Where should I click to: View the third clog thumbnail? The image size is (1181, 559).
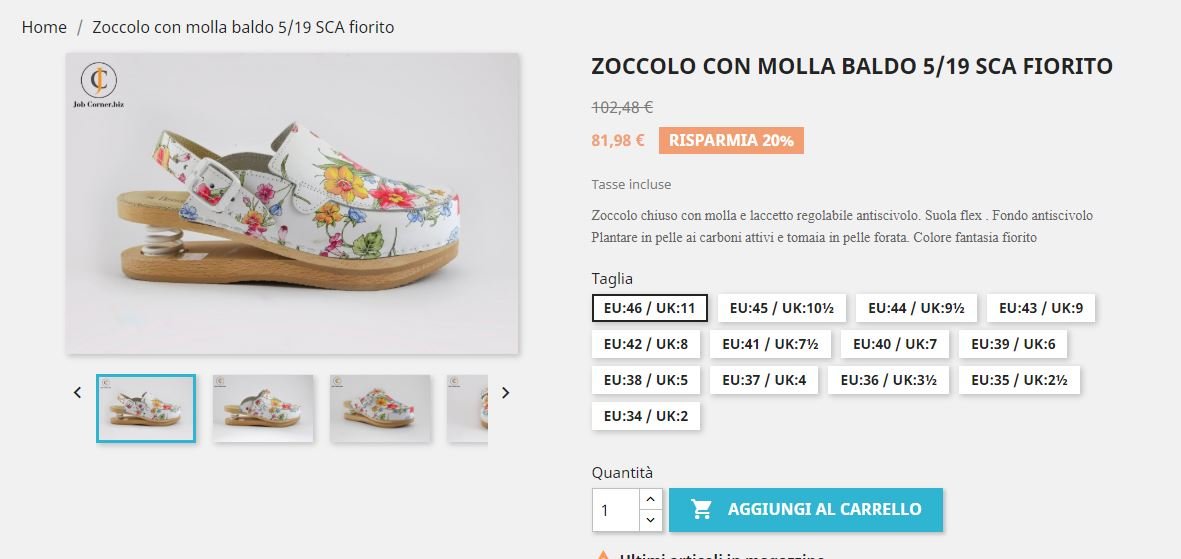click(380, 408)
